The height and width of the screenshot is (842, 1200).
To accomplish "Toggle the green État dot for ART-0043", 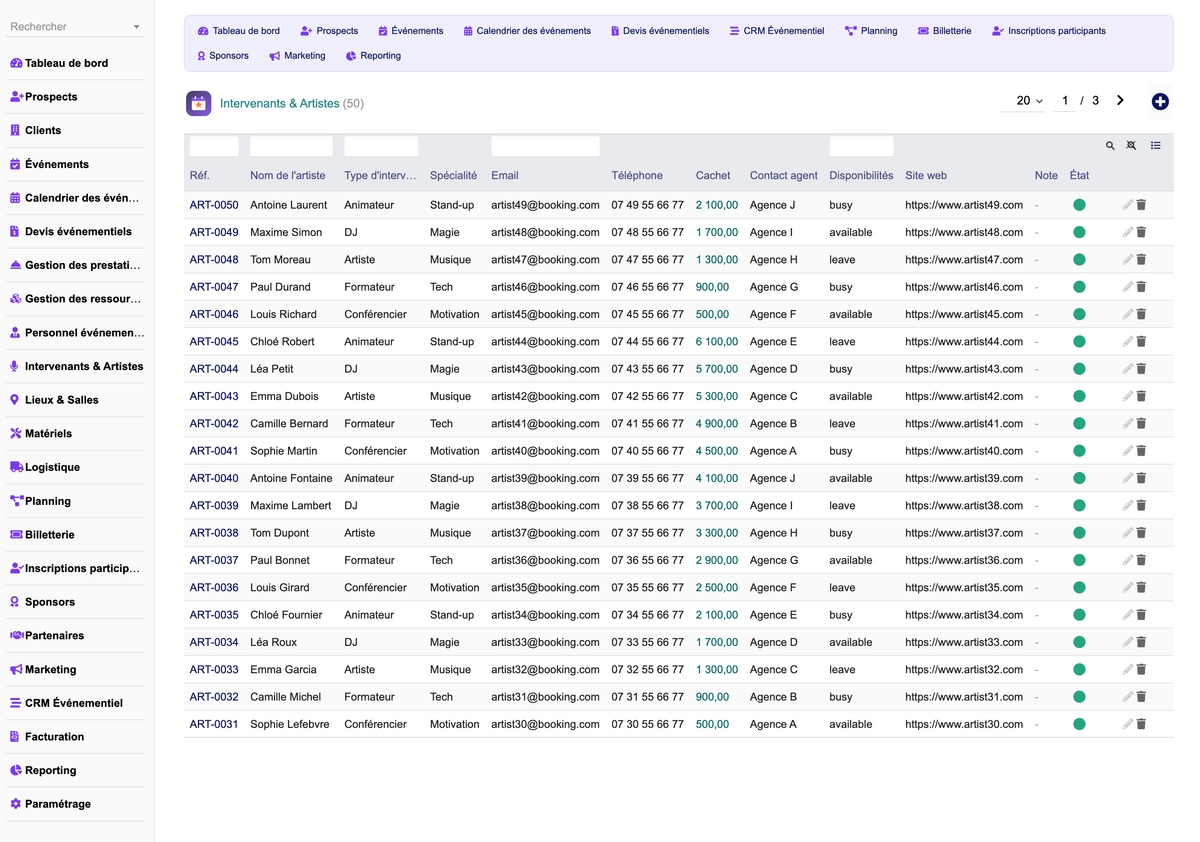I will tap(1079, 396).
